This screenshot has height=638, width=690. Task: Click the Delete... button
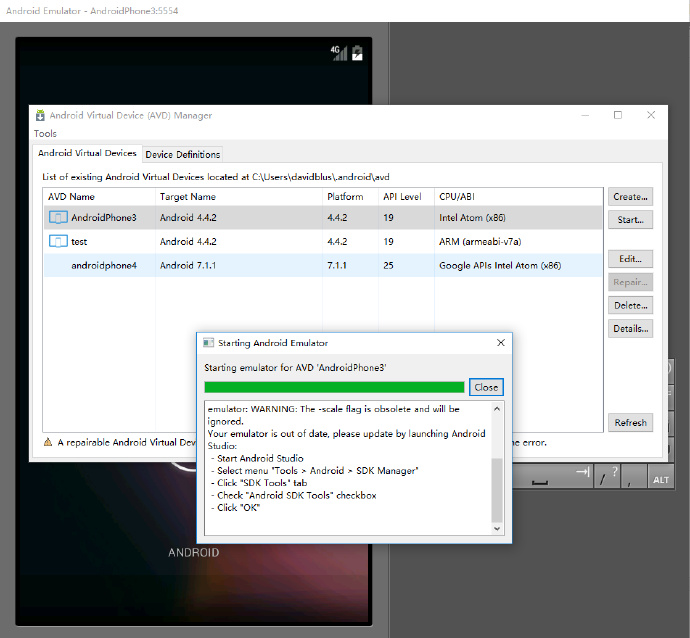click(x=630, y=305)
